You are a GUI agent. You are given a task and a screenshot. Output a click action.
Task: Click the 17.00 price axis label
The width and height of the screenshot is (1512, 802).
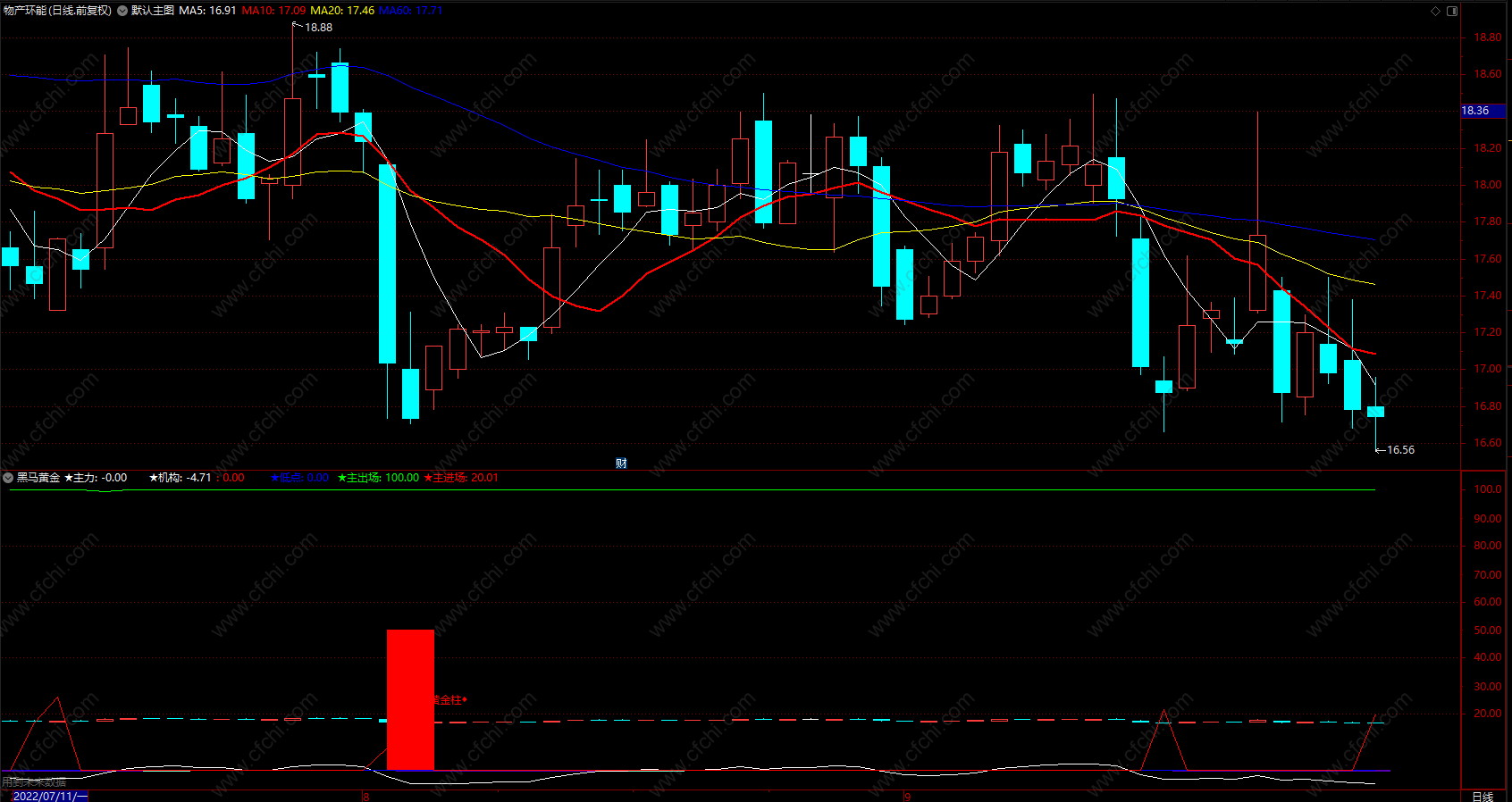pos(1488,369)
